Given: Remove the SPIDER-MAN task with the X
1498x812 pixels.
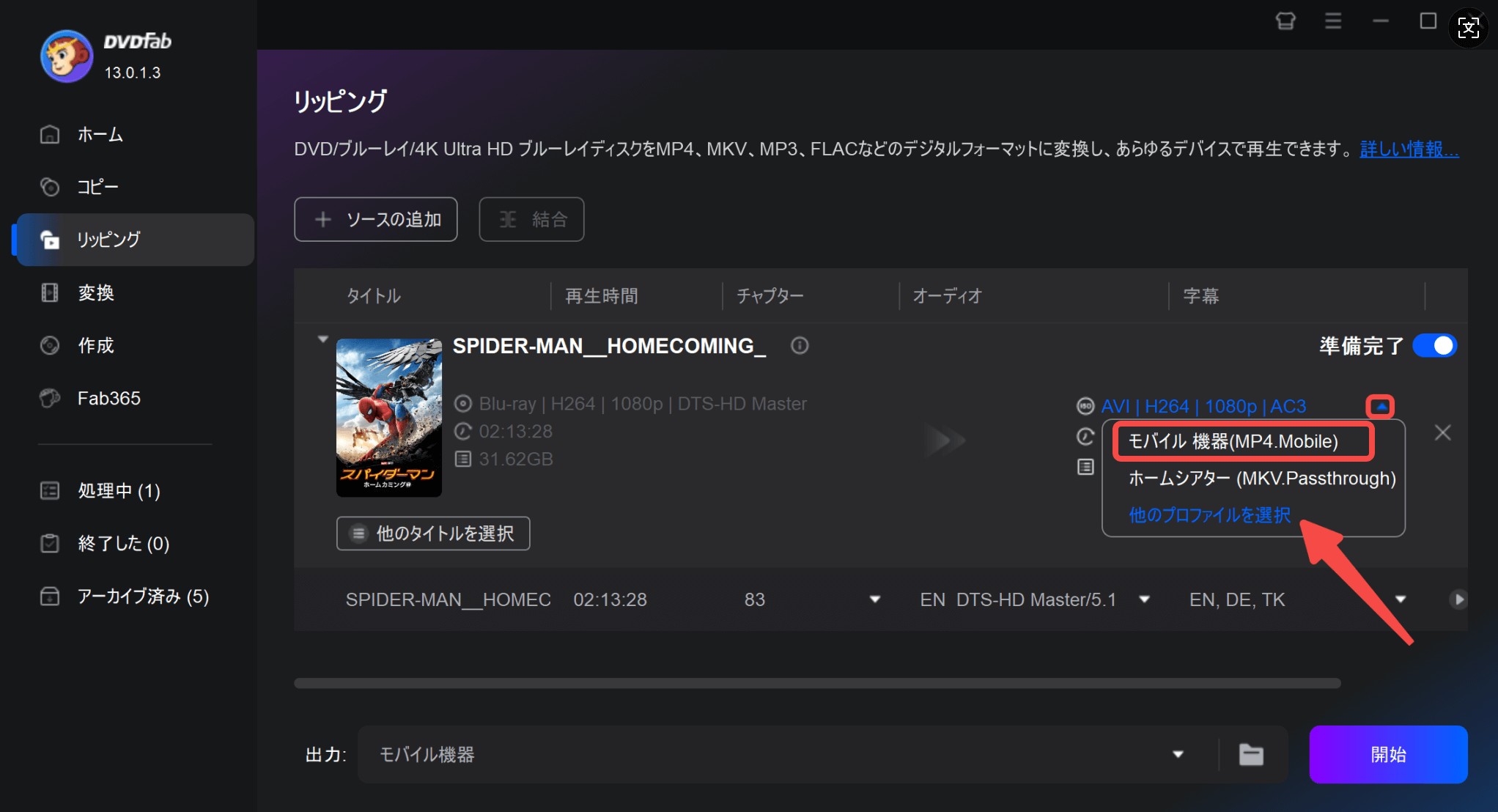Looking at the screenshot, I should click(x=1442, y=433).
